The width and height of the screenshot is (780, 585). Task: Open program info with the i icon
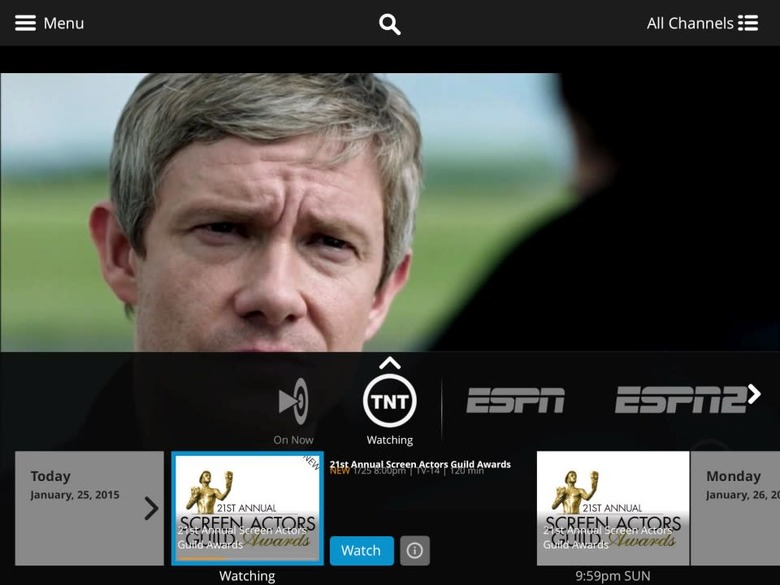coord(415,551)
